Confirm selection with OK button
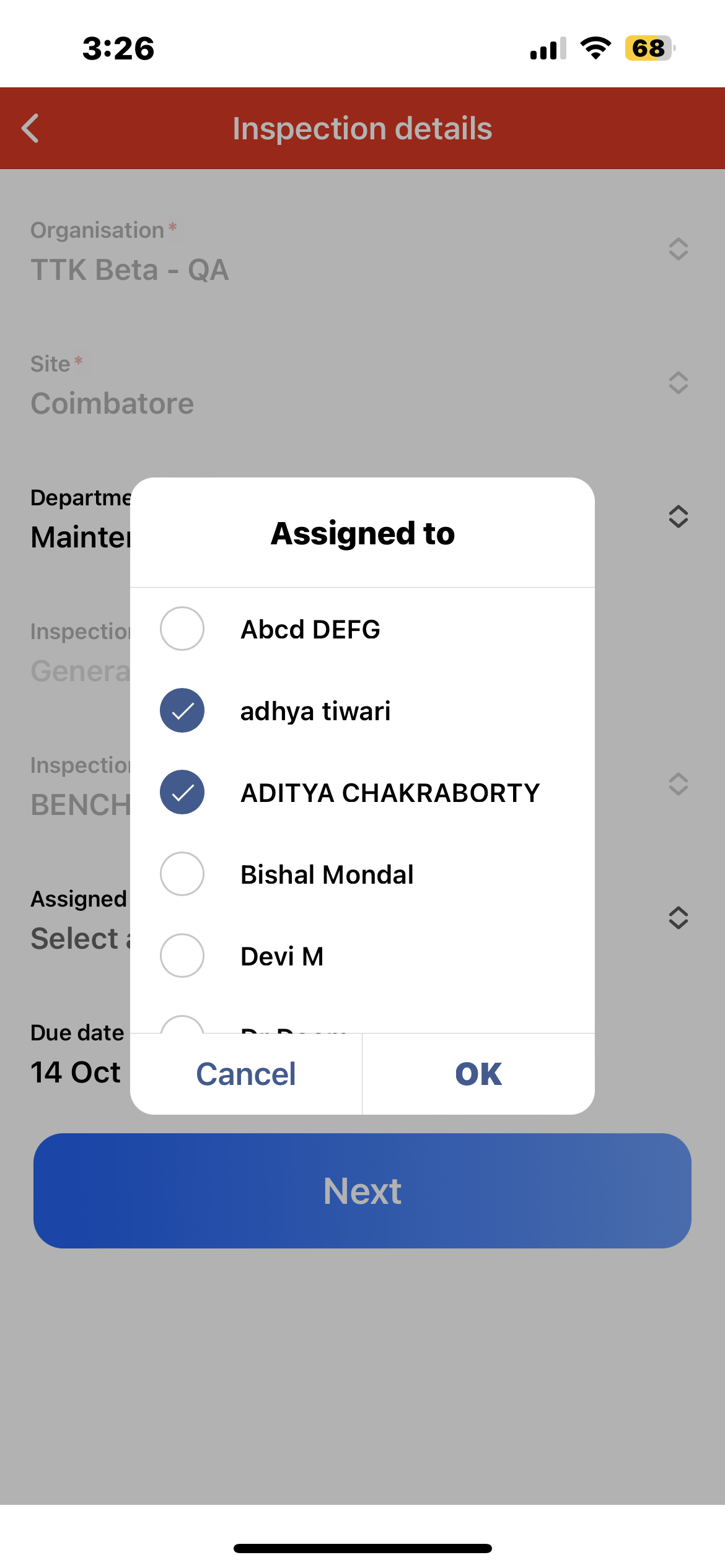Screen dimensions: 725x1568 tap(478, 1074)
